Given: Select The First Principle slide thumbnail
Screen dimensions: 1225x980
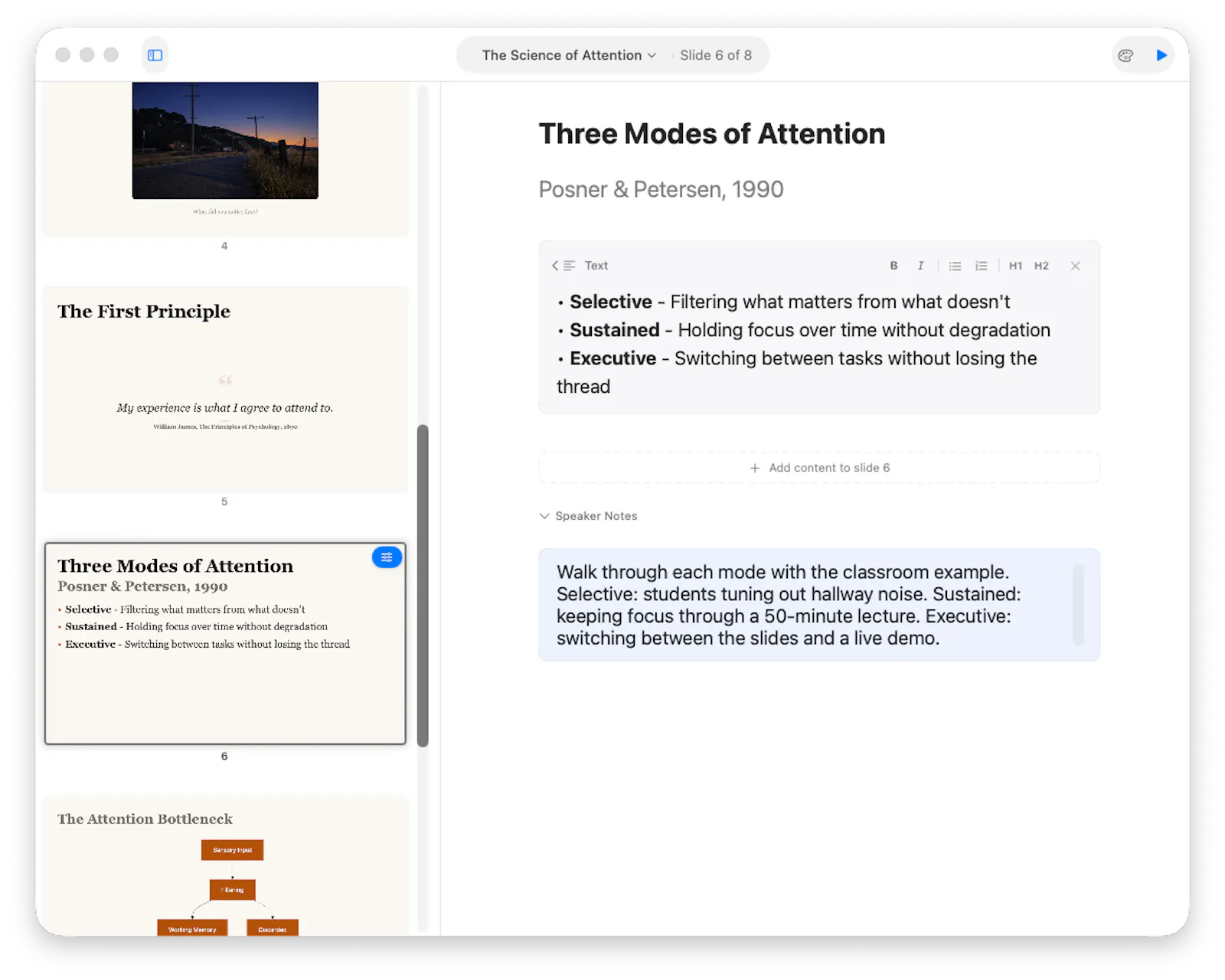Looking at the screenshot, I should tap(225, 389).
